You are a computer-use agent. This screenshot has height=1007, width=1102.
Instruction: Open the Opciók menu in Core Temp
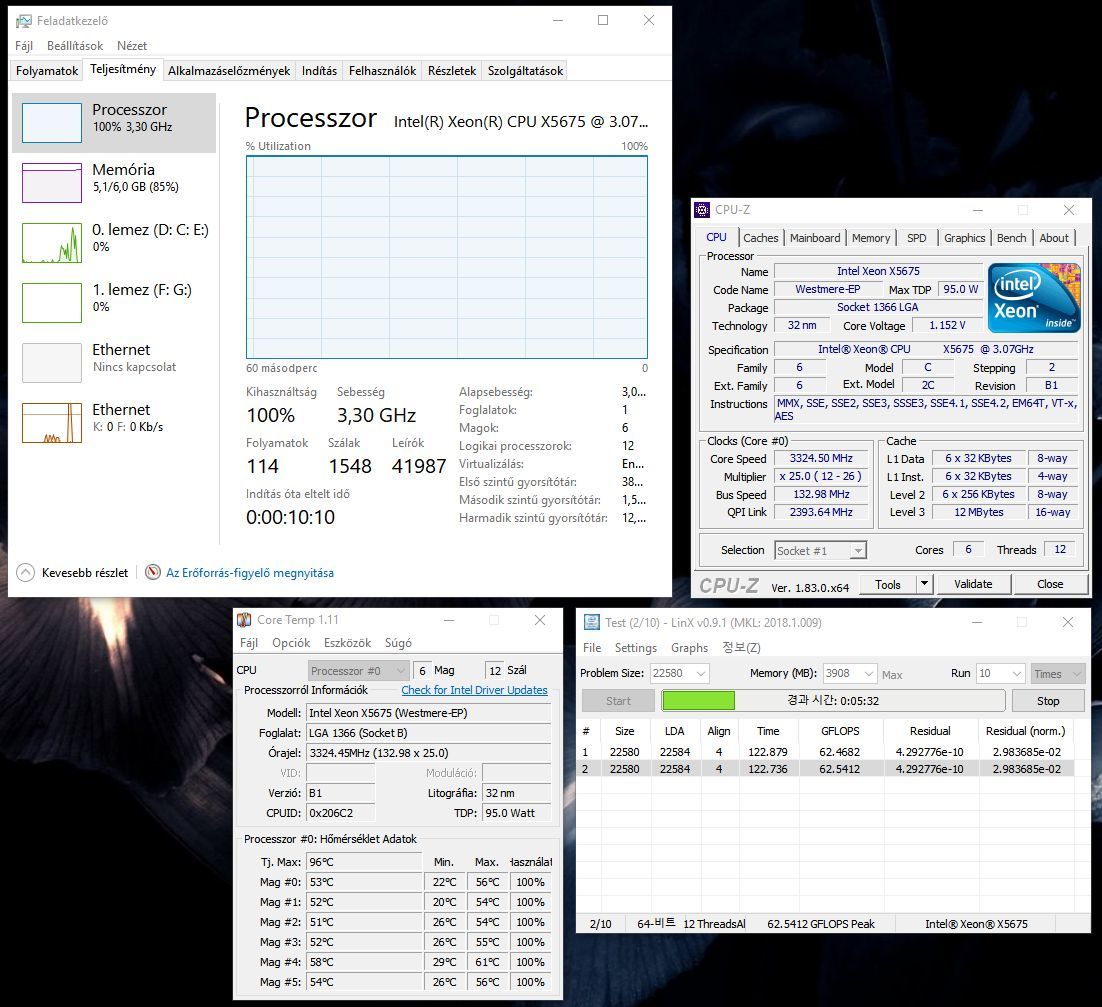(x=291, y=643)
